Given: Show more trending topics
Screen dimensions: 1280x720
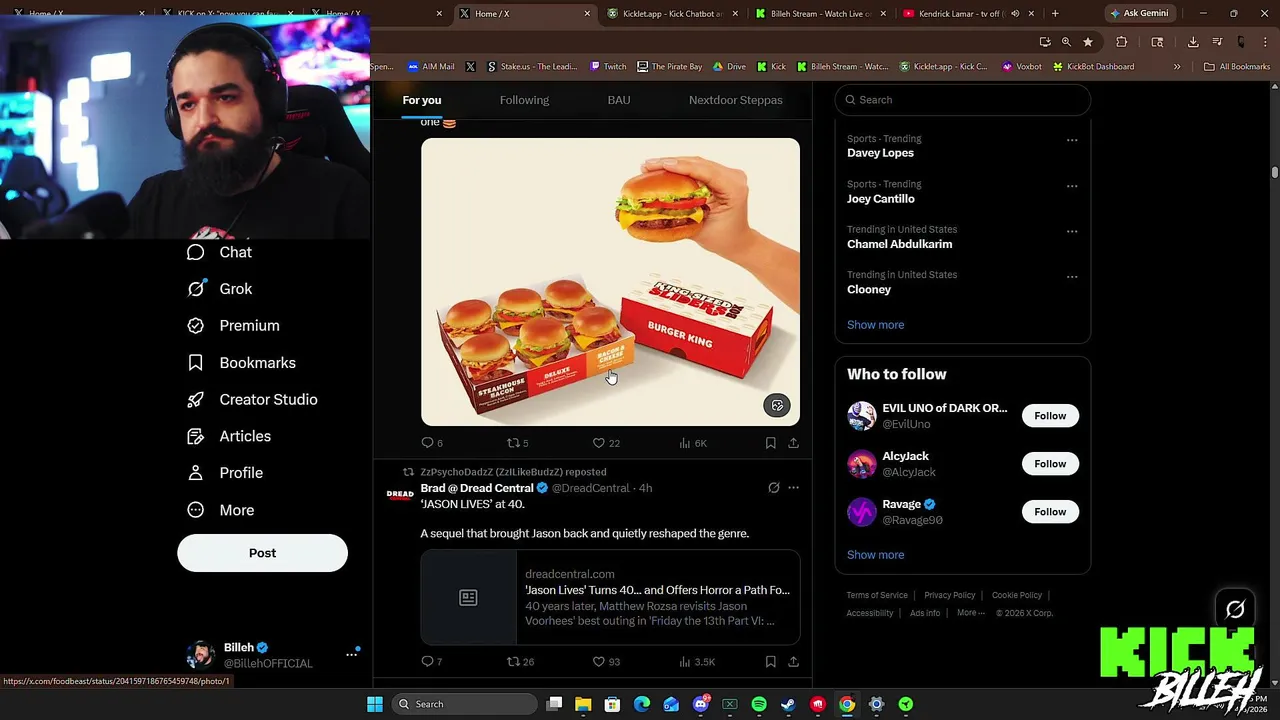Looking at the screenshot, I should 875,325.
